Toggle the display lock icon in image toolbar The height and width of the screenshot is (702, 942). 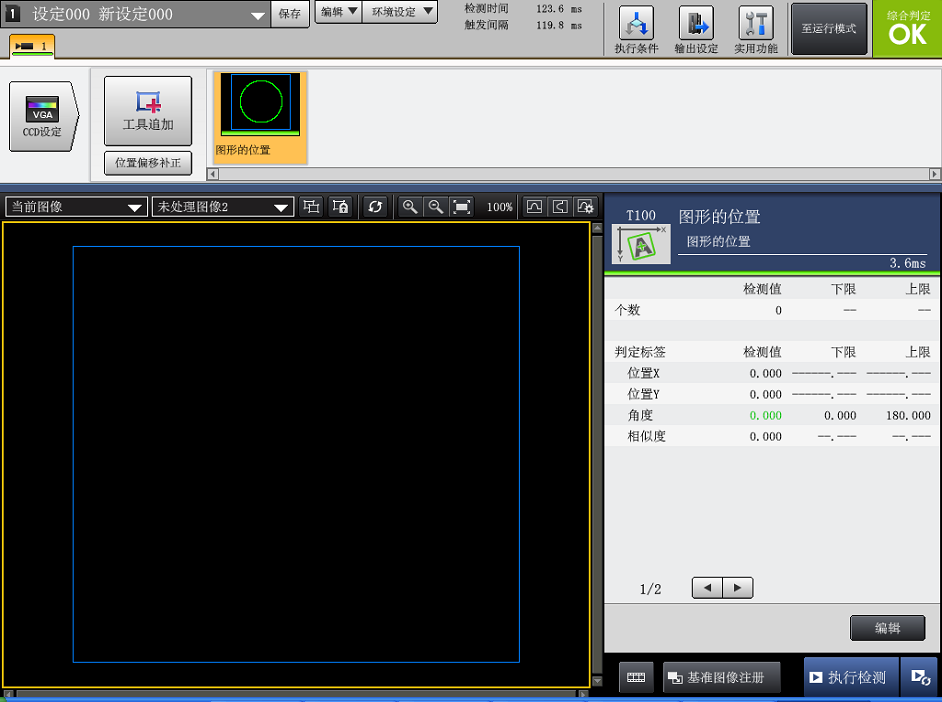340,207
